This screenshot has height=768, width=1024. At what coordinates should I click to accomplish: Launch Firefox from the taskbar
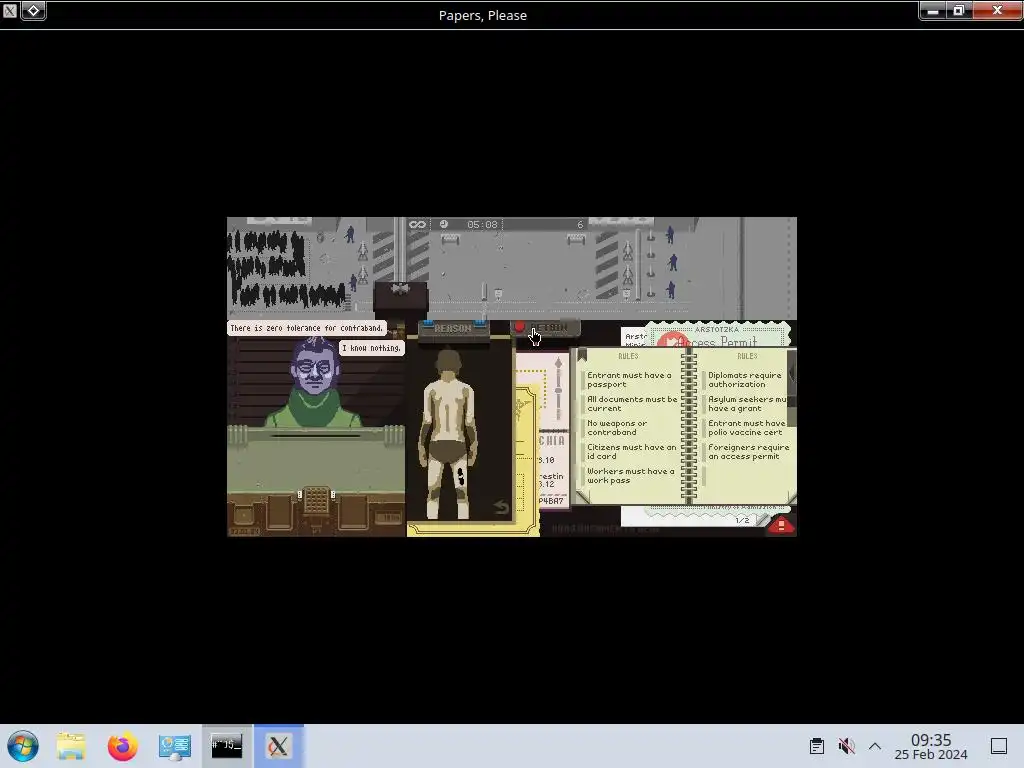click(x=123, y=746)
